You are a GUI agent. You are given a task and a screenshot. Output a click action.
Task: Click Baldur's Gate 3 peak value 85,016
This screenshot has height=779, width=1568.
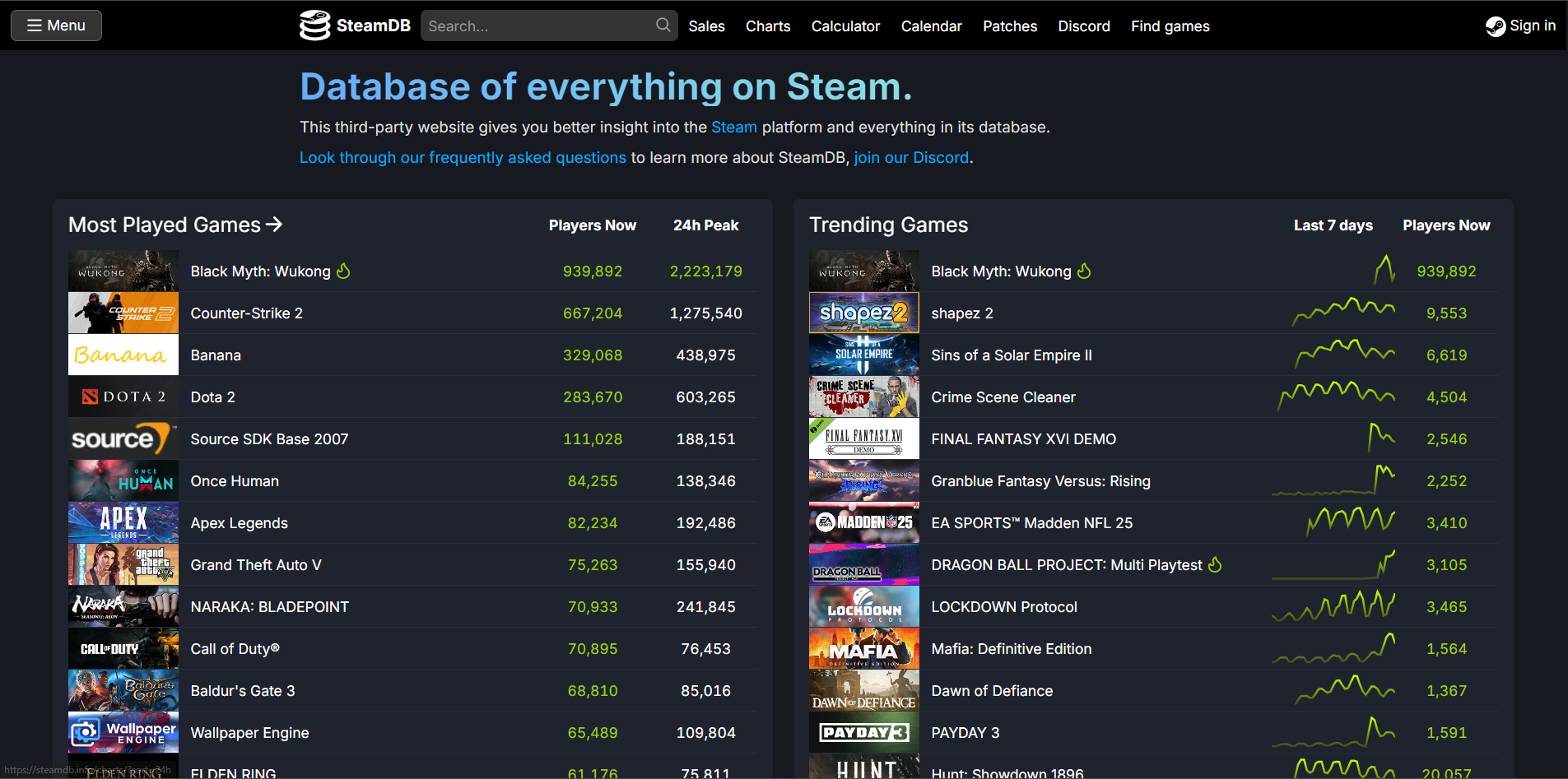pos(706,691)
